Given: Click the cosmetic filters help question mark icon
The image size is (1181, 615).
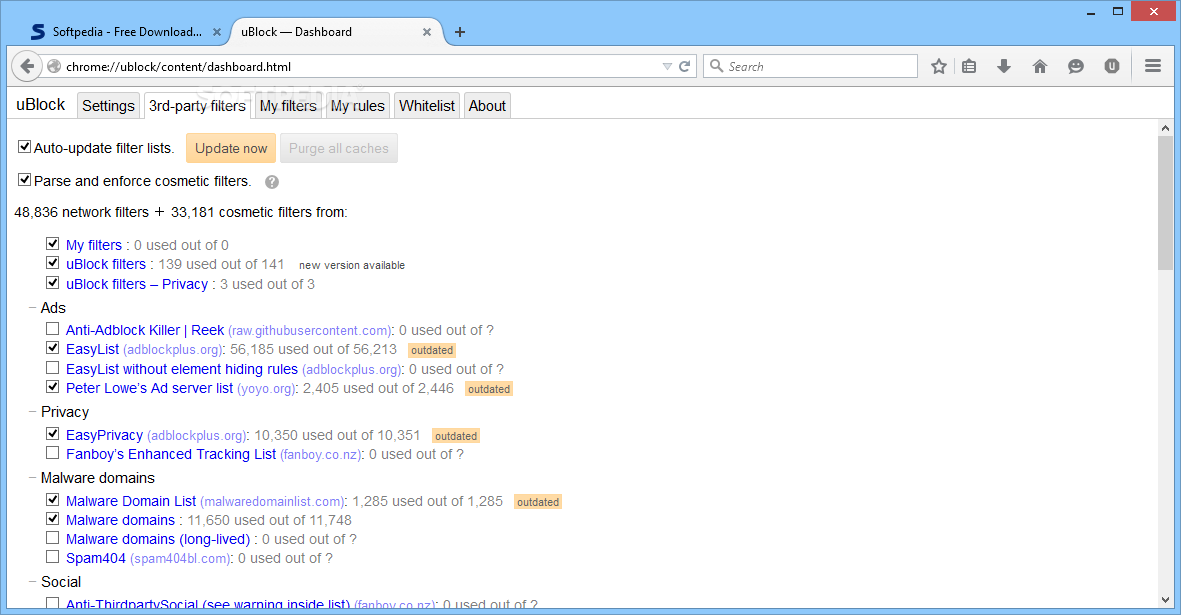Looking at the screenshot, I should coord(272,182).
